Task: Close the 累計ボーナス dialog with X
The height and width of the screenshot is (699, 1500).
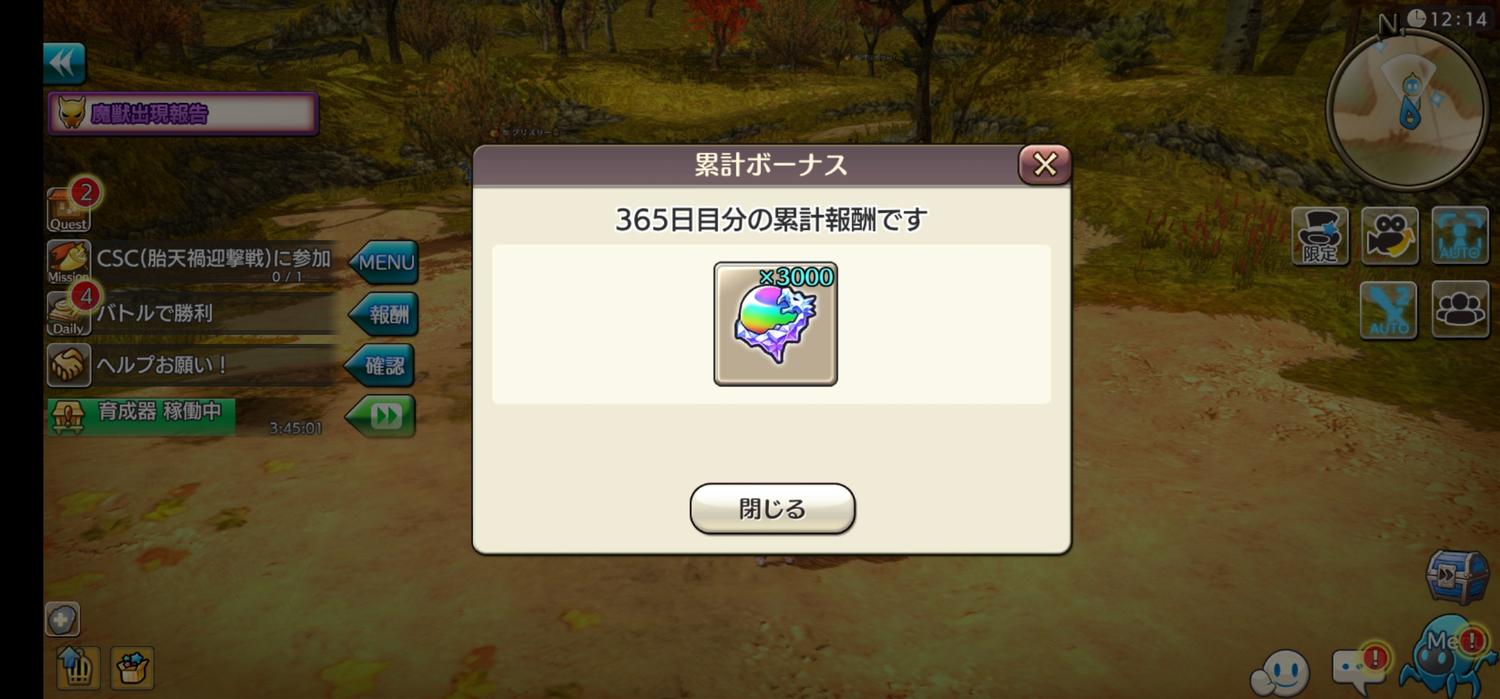Action: coord(1044,165)
